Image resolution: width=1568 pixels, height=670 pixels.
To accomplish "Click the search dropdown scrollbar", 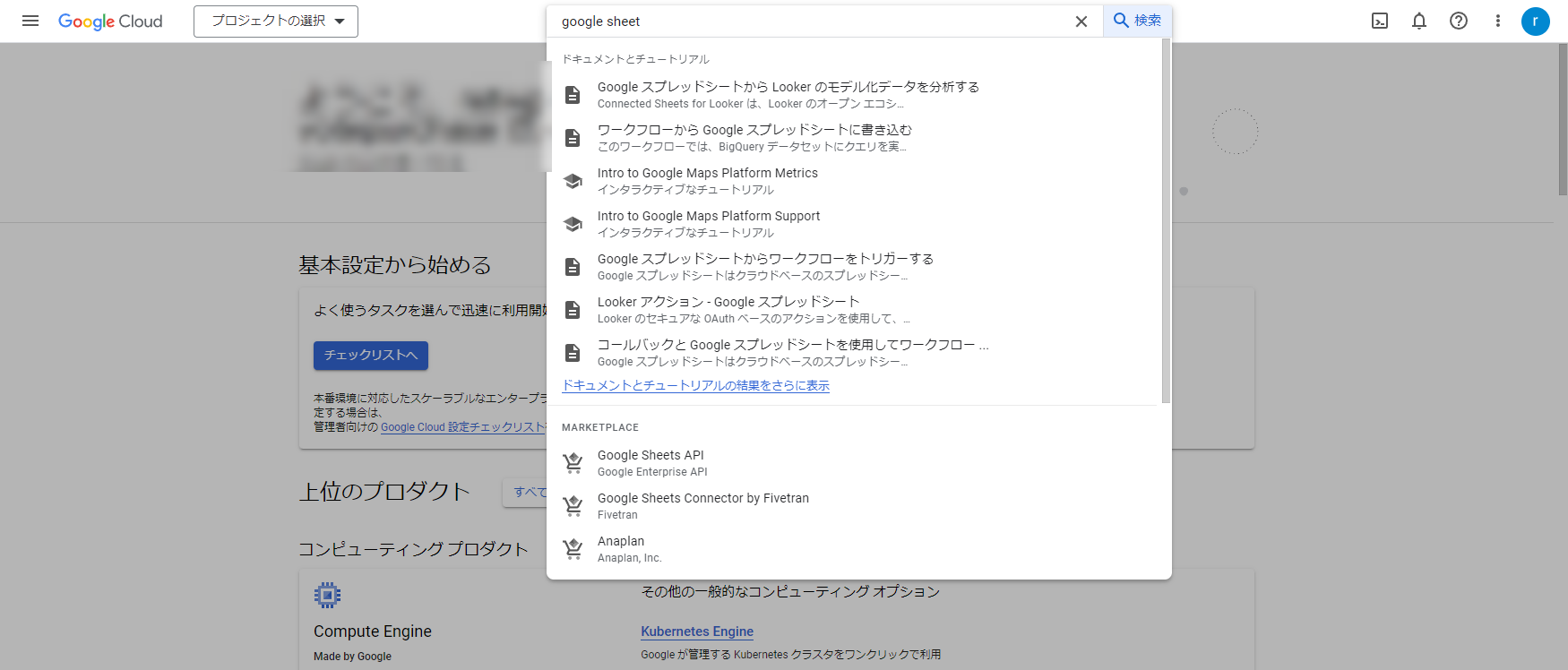I will click(x=1166, y=220).
